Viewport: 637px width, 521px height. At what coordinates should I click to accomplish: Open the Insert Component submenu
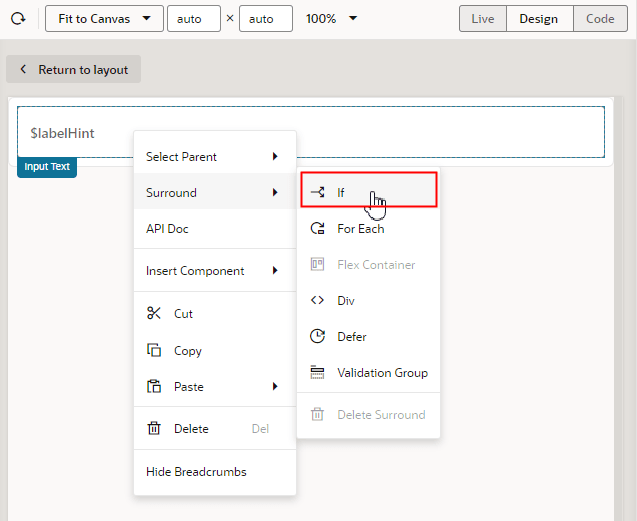[x=214, y=270]
